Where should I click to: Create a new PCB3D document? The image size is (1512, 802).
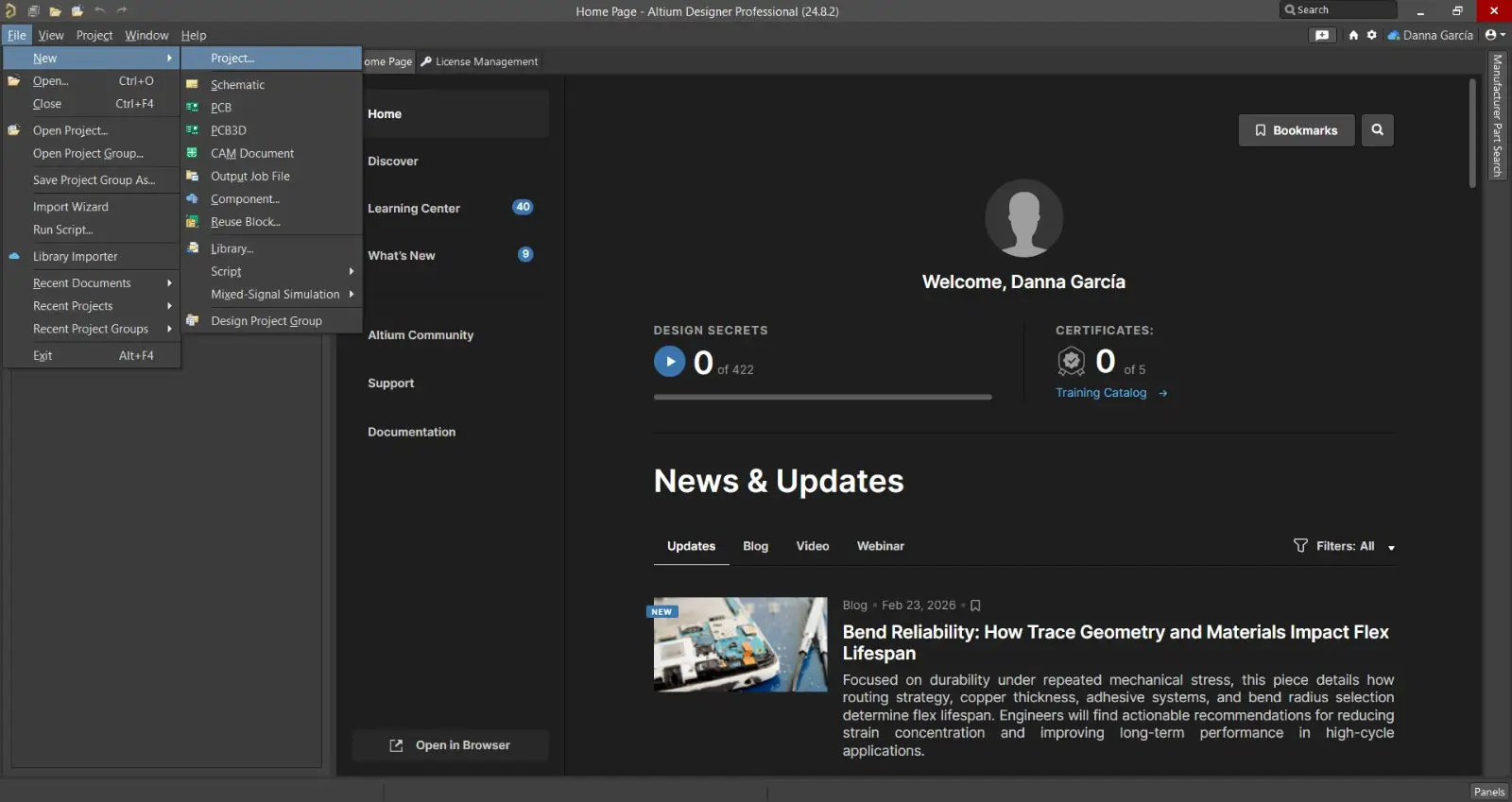tap(271, 130)
